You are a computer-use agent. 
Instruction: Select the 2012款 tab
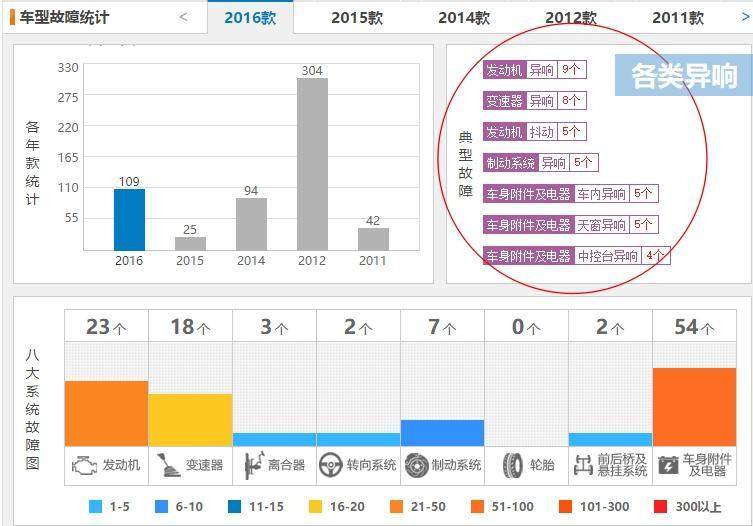(x=571, y=18)
